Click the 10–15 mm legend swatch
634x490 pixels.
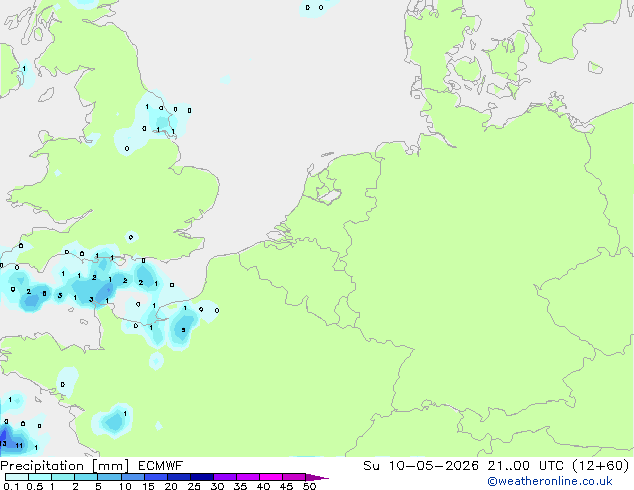click(x=132, y=477)
